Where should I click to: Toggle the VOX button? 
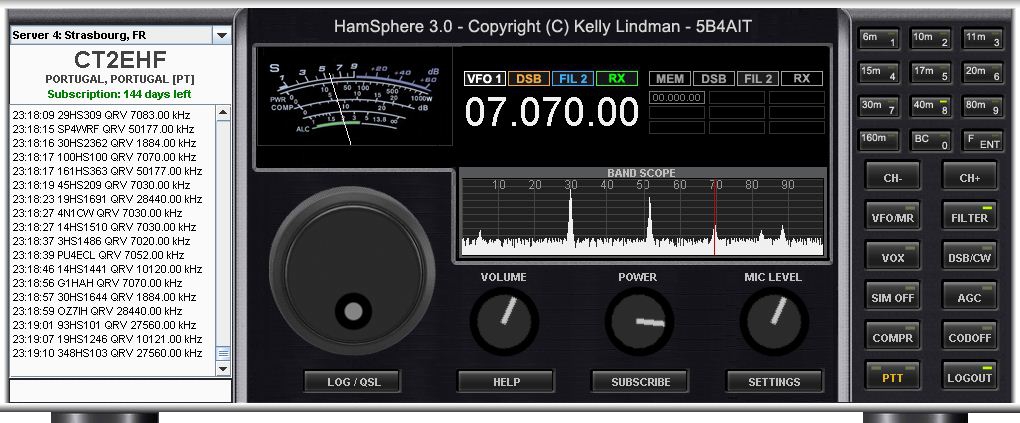coord(892,258)
